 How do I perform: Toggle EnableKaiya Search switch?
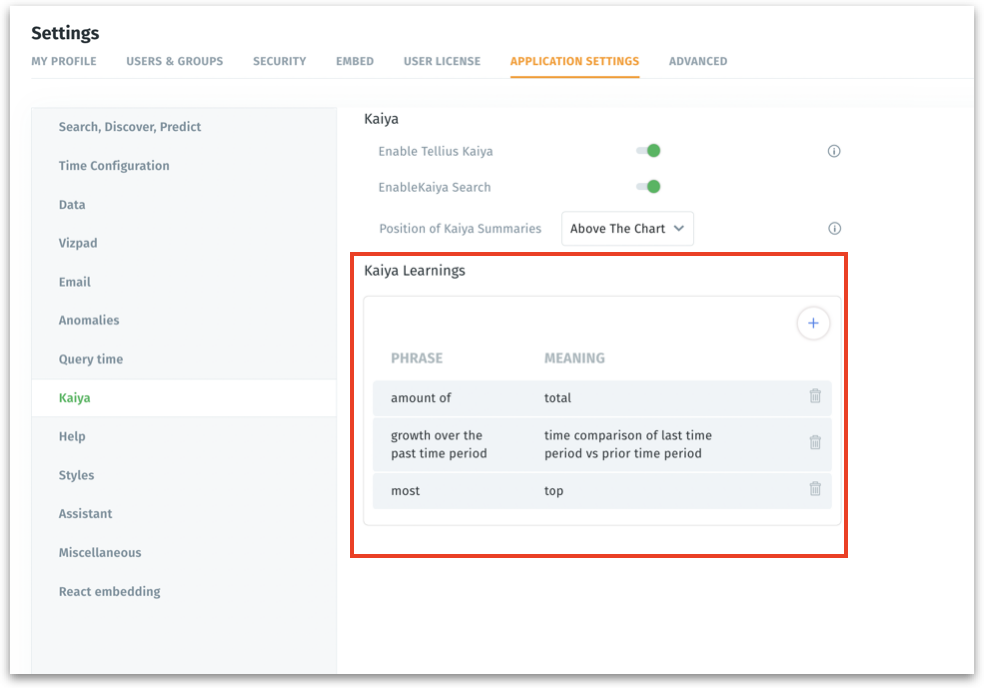click(649, 187)
